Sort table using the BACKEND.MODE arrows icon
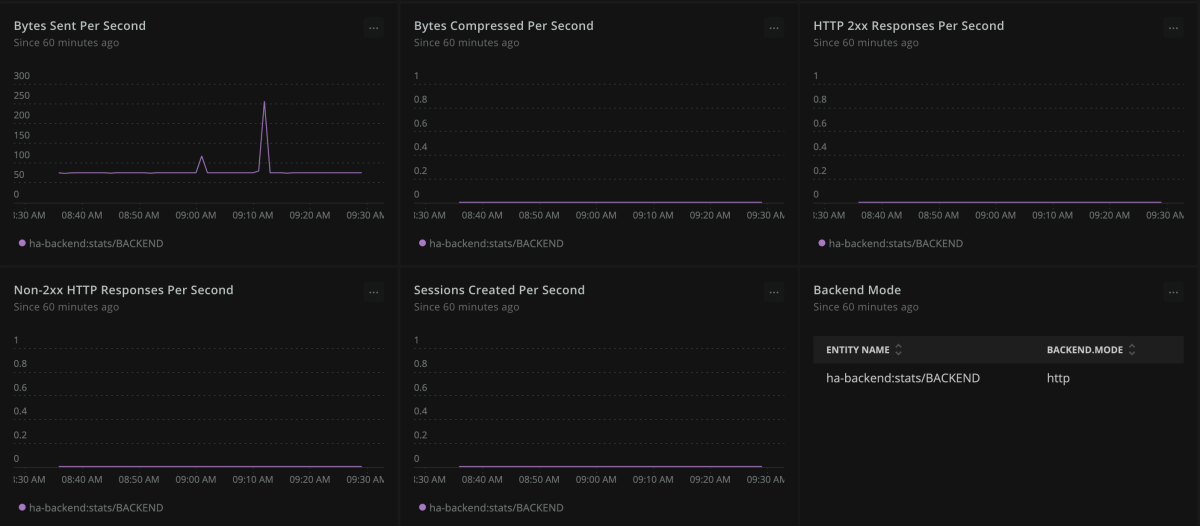The height and width of the screenshot is (526, 1200). pyautogui.click(x=1132, y=350)
